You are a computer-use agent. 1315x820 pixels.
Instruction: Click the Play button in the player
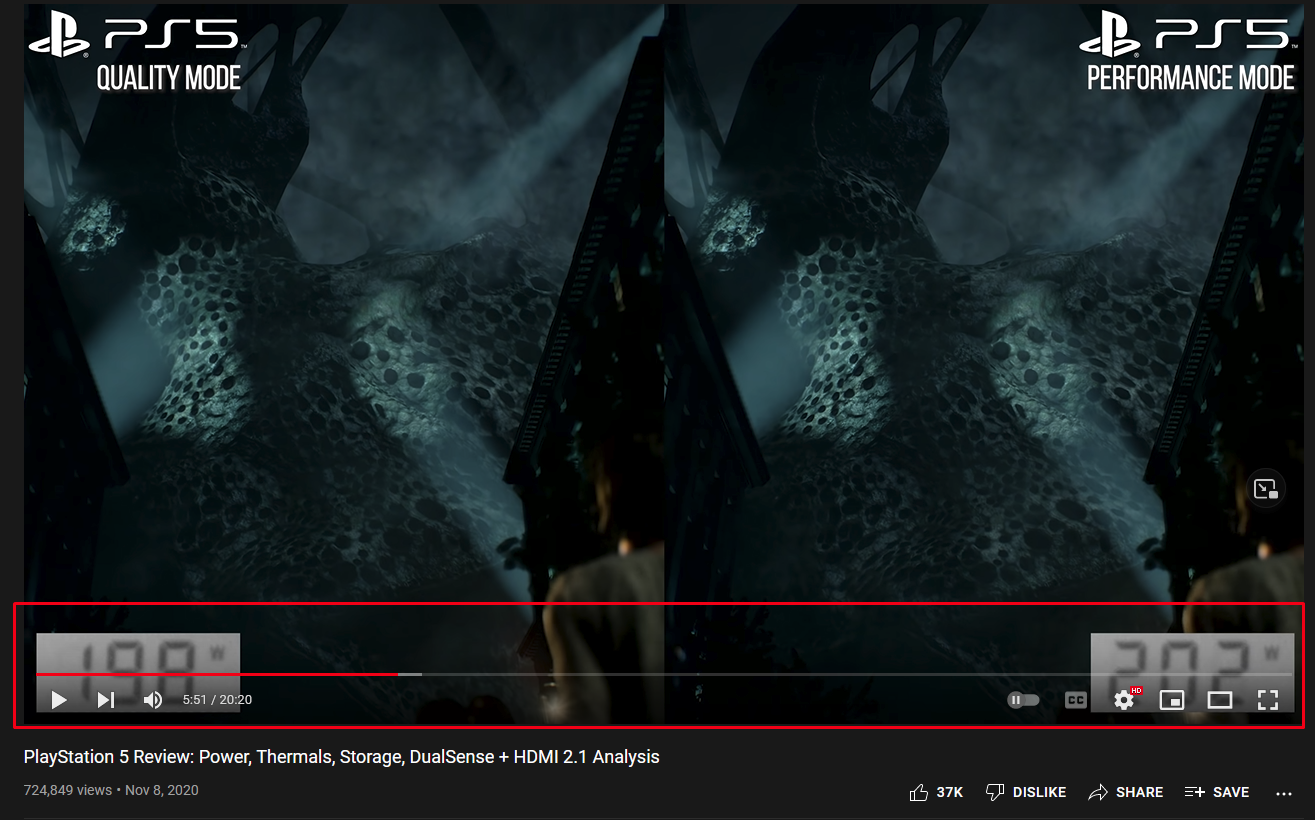click(x=59, y=700)
